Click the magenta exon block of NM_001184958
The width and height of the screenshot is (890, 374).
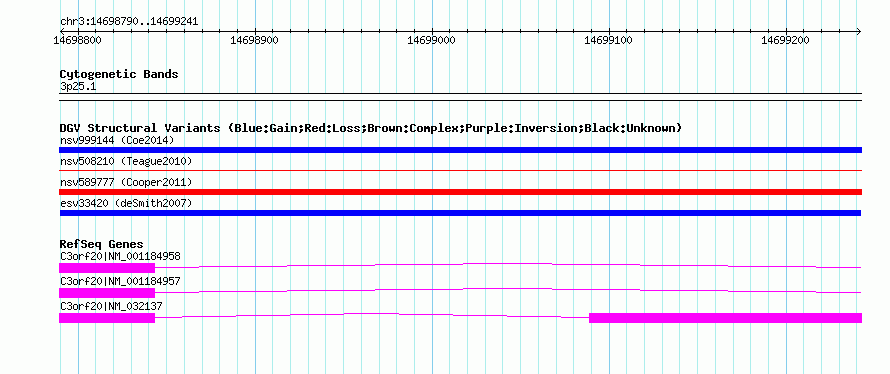coord(107,267)
